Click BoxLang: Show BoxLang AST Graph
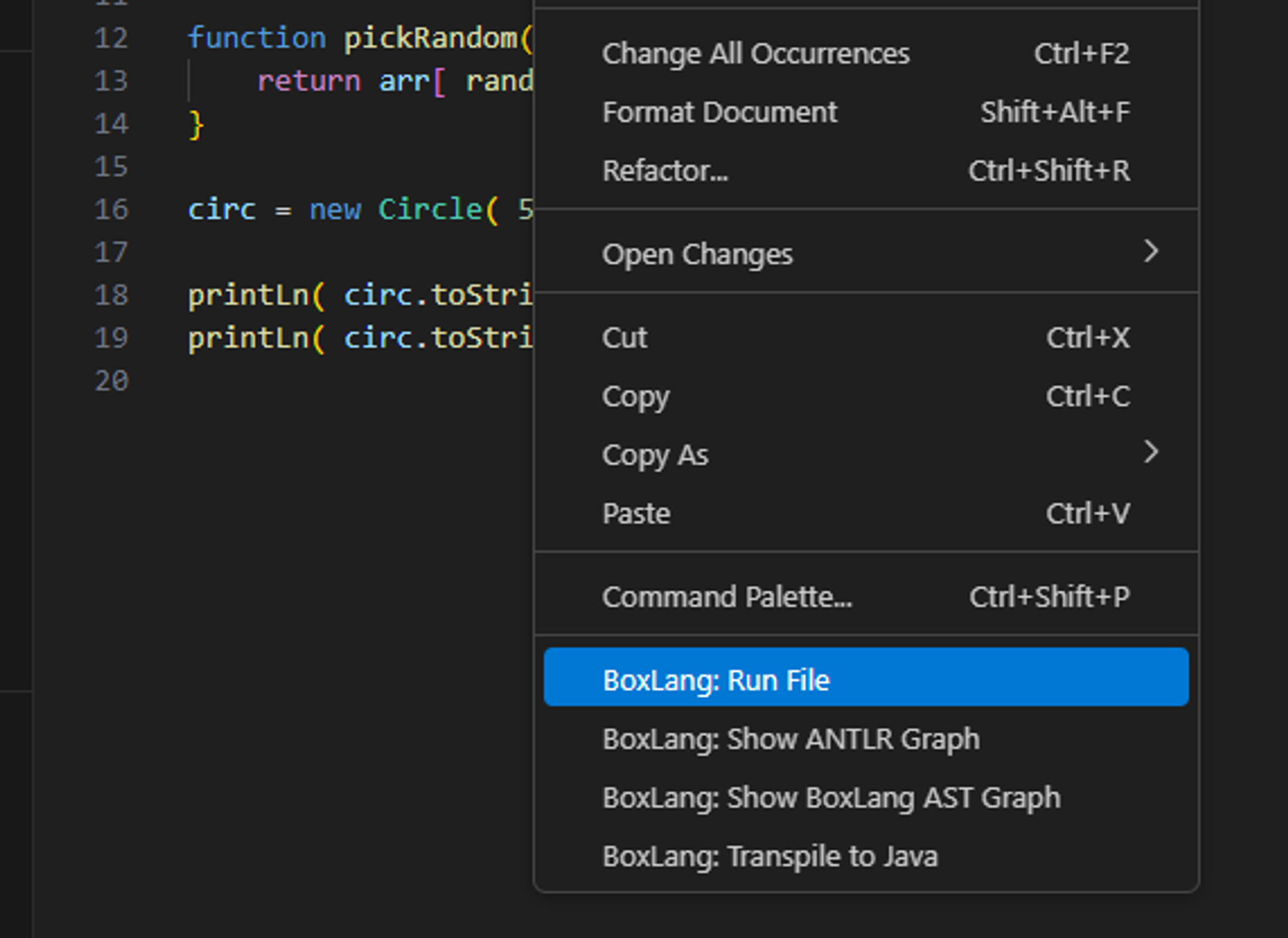This screenshot has height=938, width=1288. tap(831, 797)
